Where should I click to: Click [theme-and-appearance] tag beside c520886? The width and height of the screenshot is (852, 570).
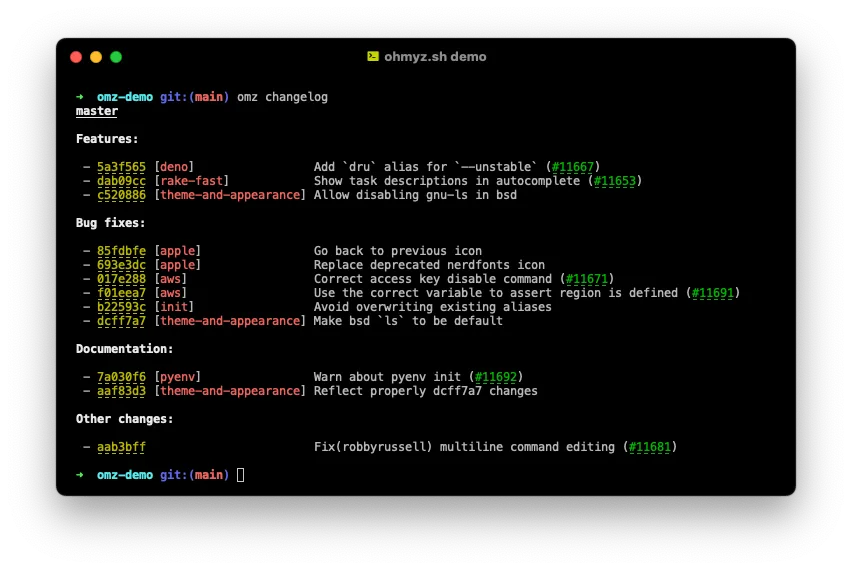pos(230,195)
